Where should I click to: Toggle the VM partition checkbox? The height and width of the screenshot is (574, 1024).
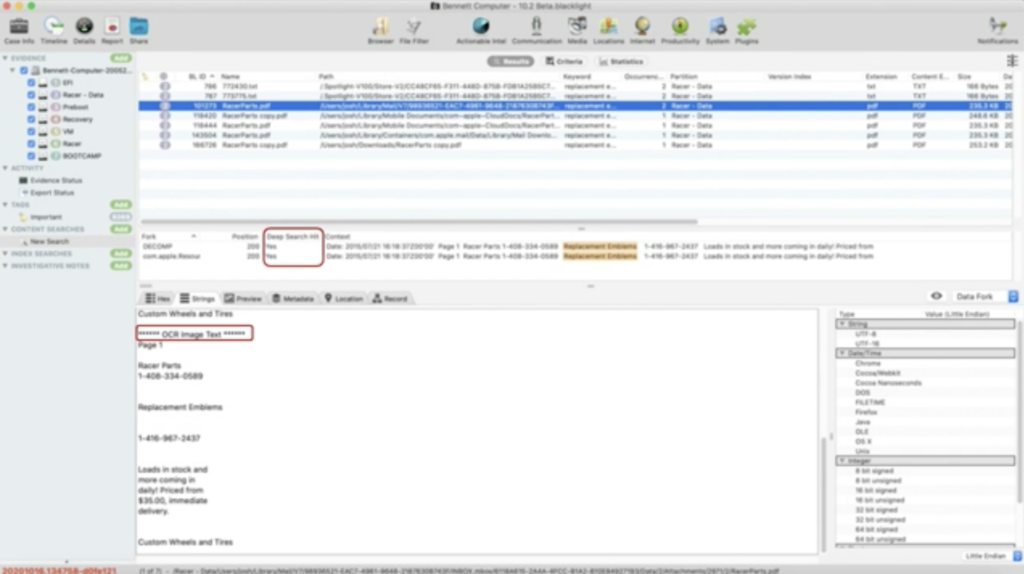[x=31, y=131]
